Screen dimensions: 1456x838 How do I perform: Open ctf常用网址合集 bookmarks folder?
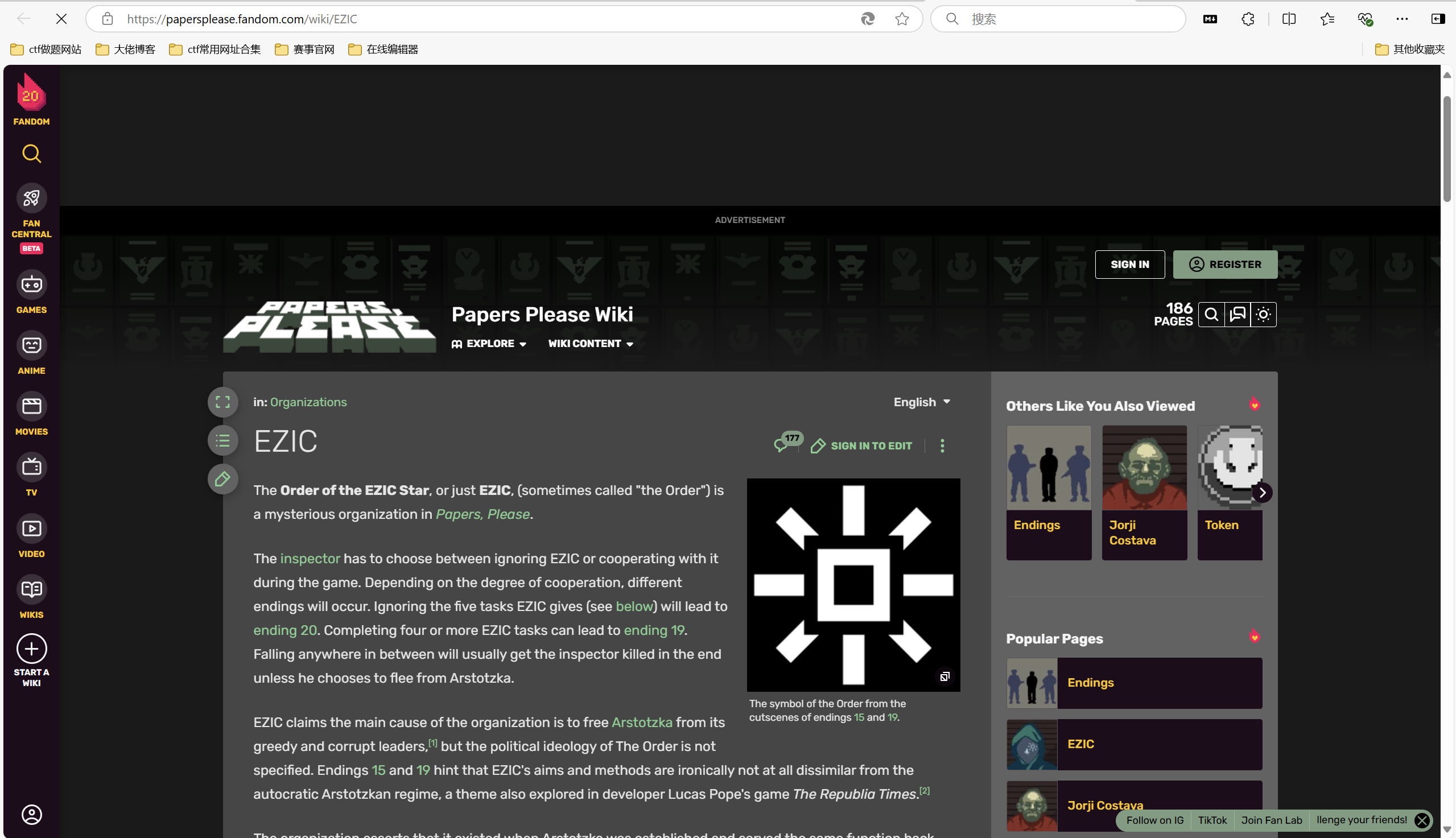(x=215, y=49)
